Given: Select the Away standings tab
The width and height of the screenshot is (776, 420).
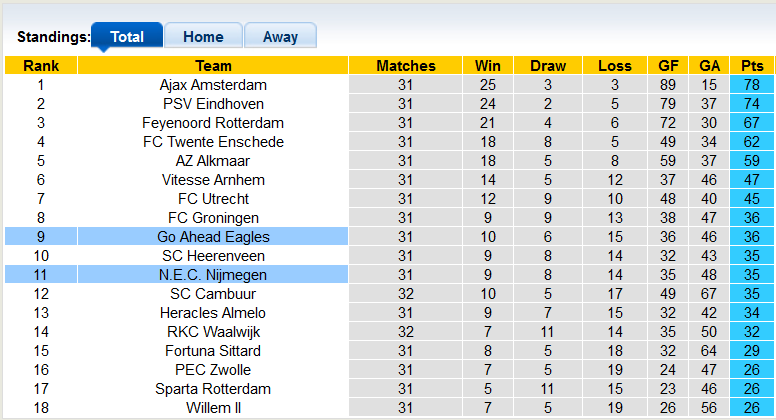Looking at the screenshot, I should click(280, 37).
